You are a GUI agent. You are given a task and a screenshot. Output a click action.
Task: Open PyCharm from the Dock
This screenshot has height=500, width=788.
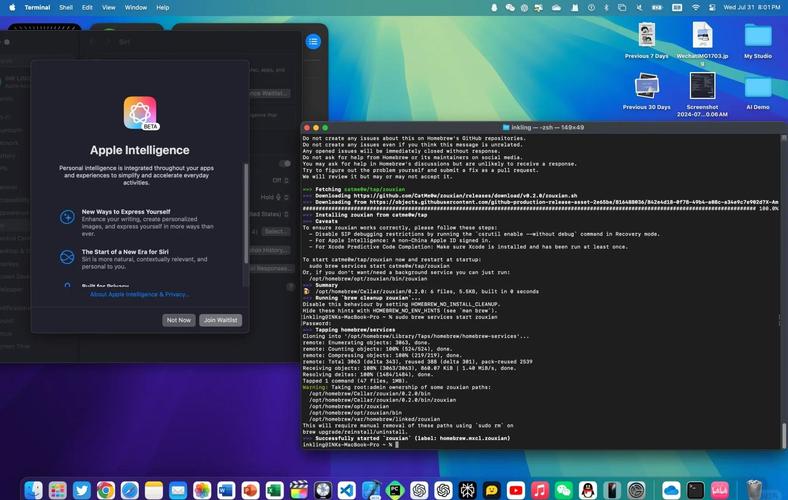(x=395, y=489)
